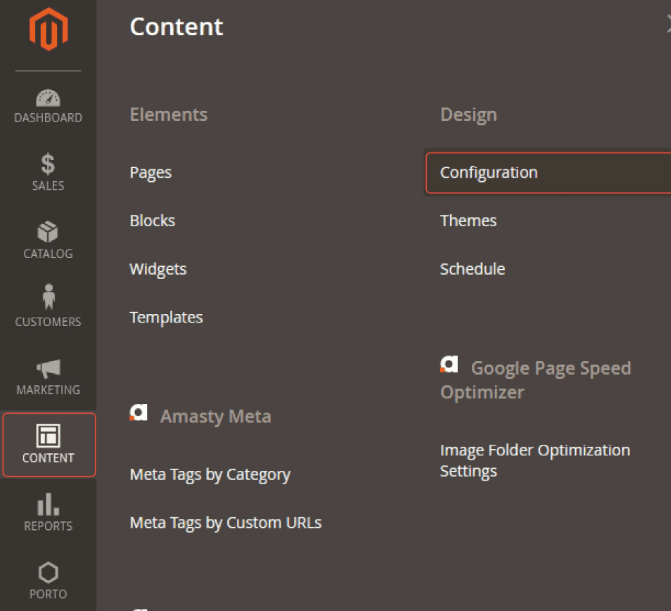
Task: Open the Sales sidebar menu
Action: pos(48,172)
